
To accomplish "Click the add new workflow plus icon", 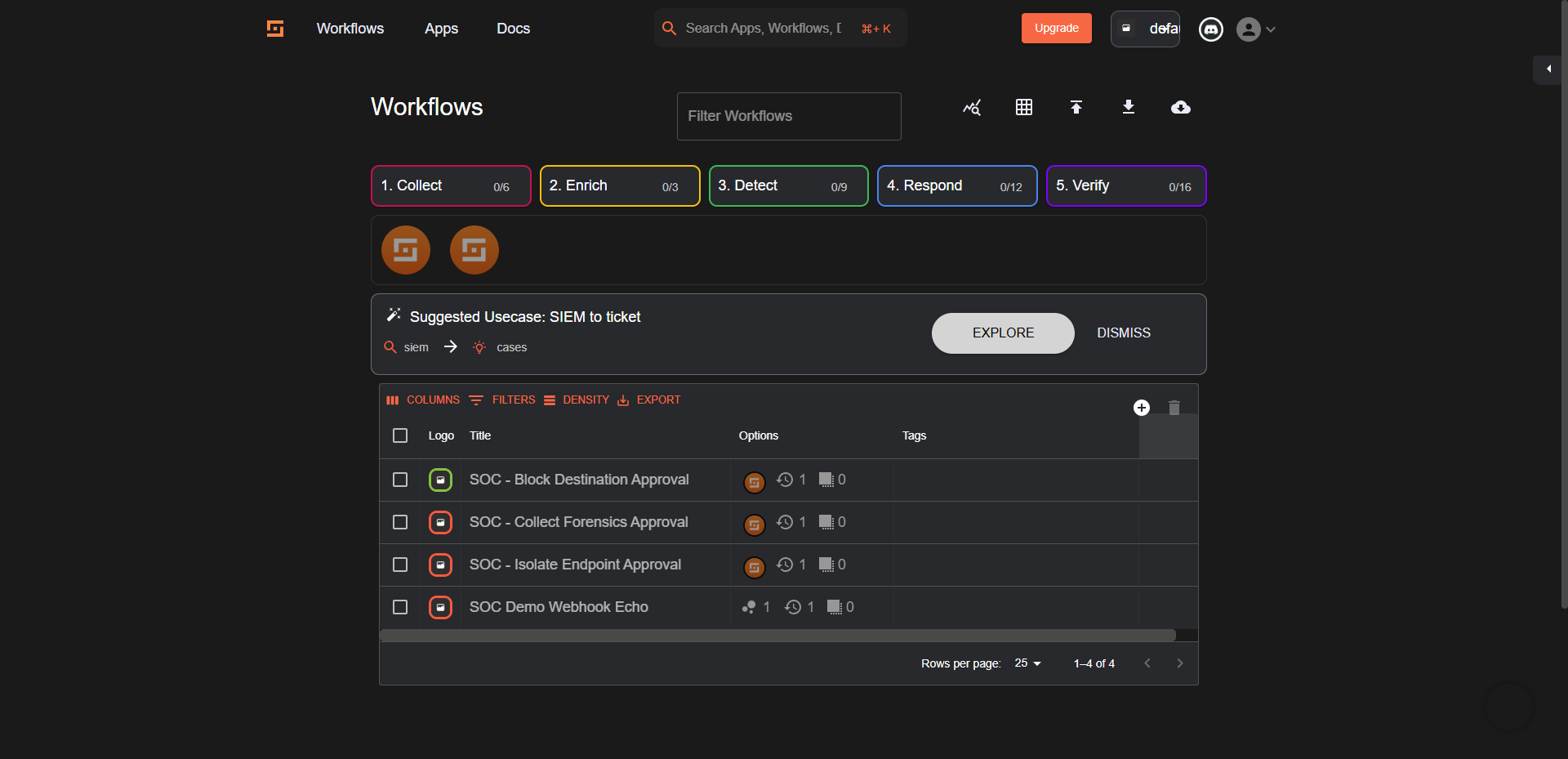I will pyautogui.click(x=1142, y=408).
